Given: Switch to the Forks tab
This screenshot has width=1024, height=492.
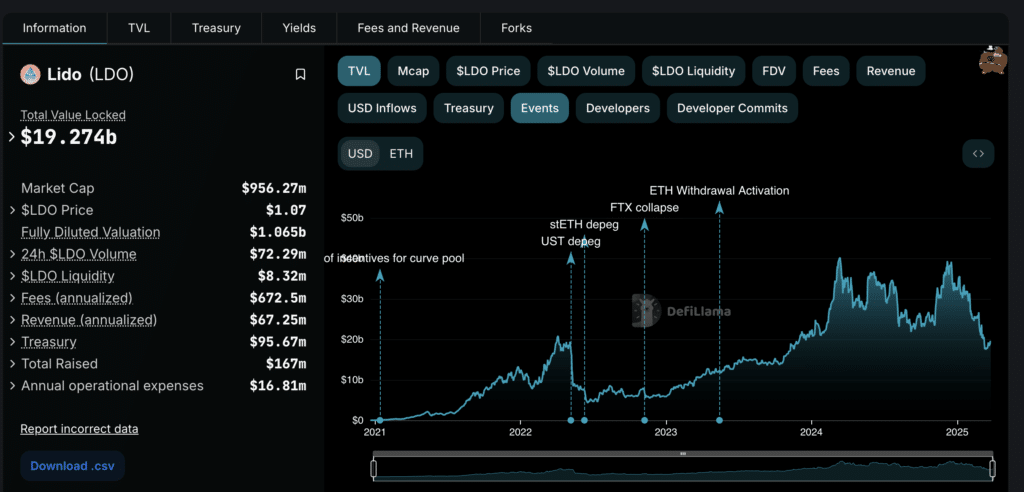Looking at the screenshot, I should click(x=517, y=28).
